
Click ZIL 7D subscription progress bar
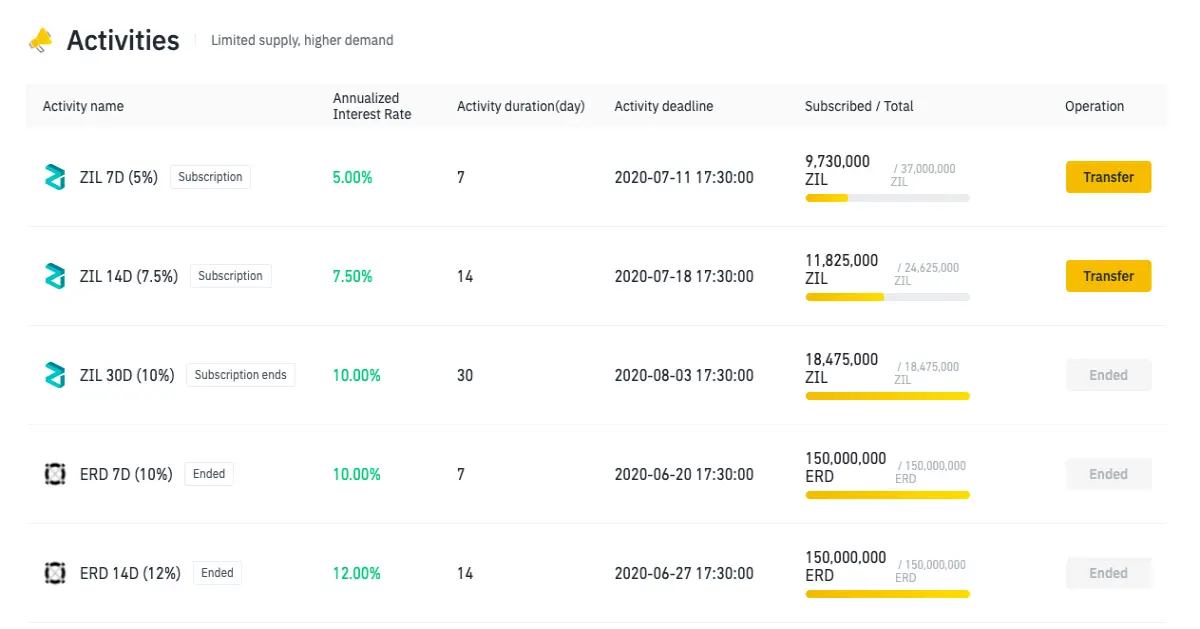(887, 198)
